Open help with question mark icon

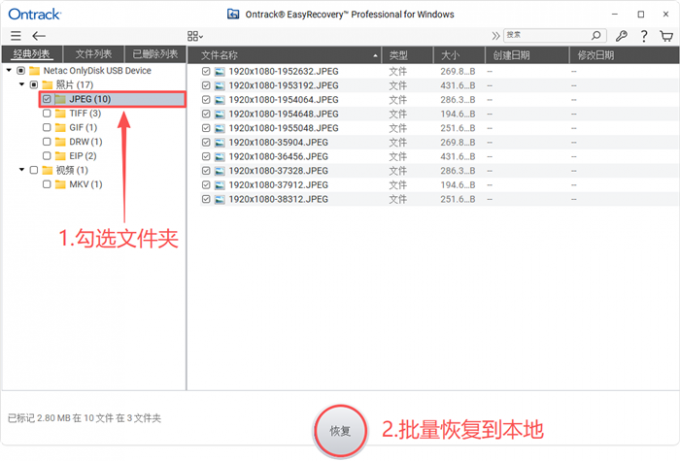[644, 36]
